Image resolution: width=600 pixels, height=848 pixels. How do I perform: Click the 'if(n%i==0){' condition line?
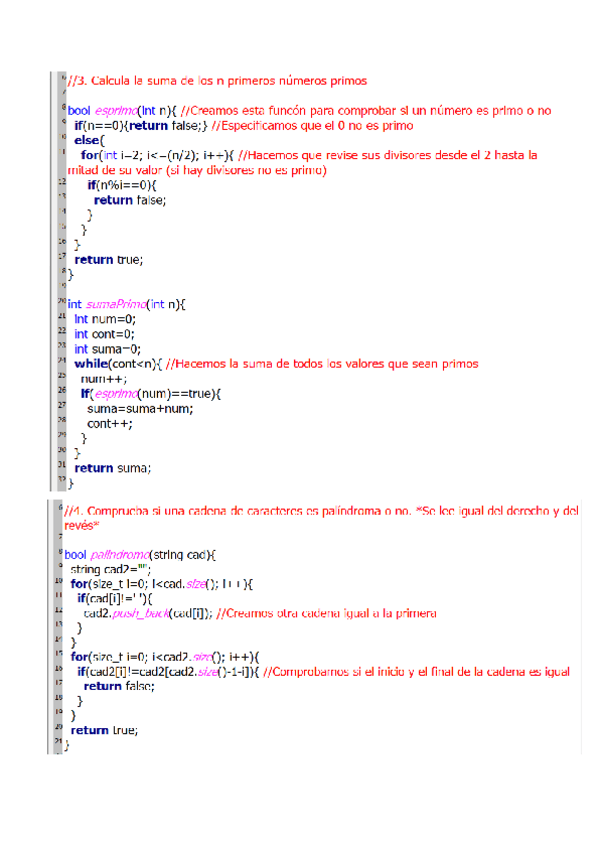click(122, 185)
